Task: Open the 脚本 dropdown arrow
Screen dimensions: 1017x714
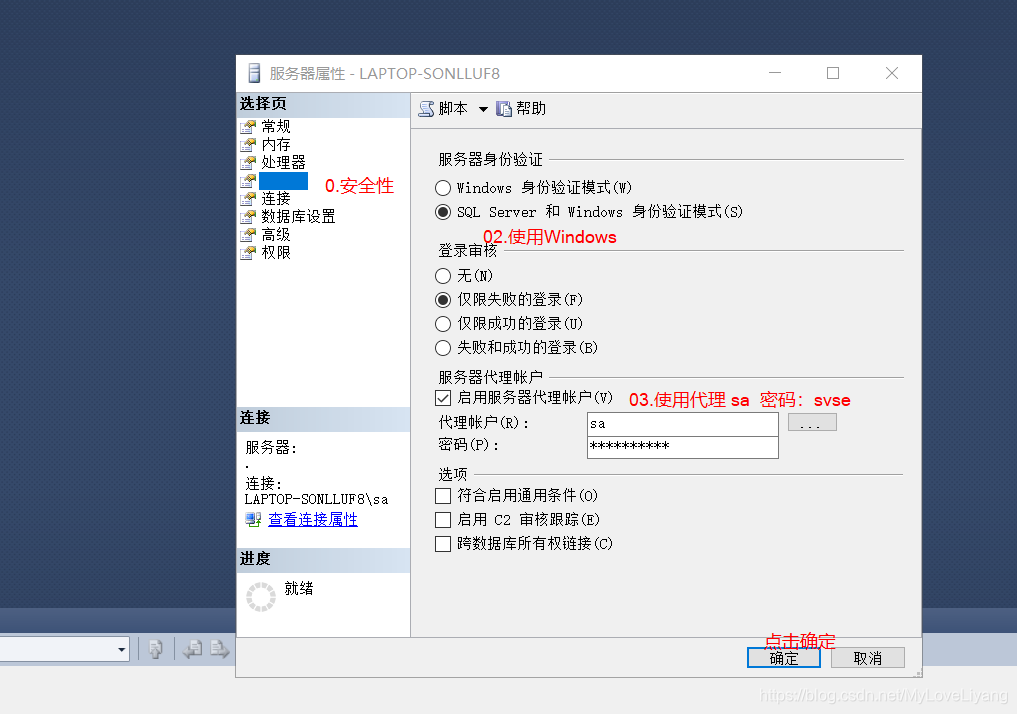Action: coord(483,110)
